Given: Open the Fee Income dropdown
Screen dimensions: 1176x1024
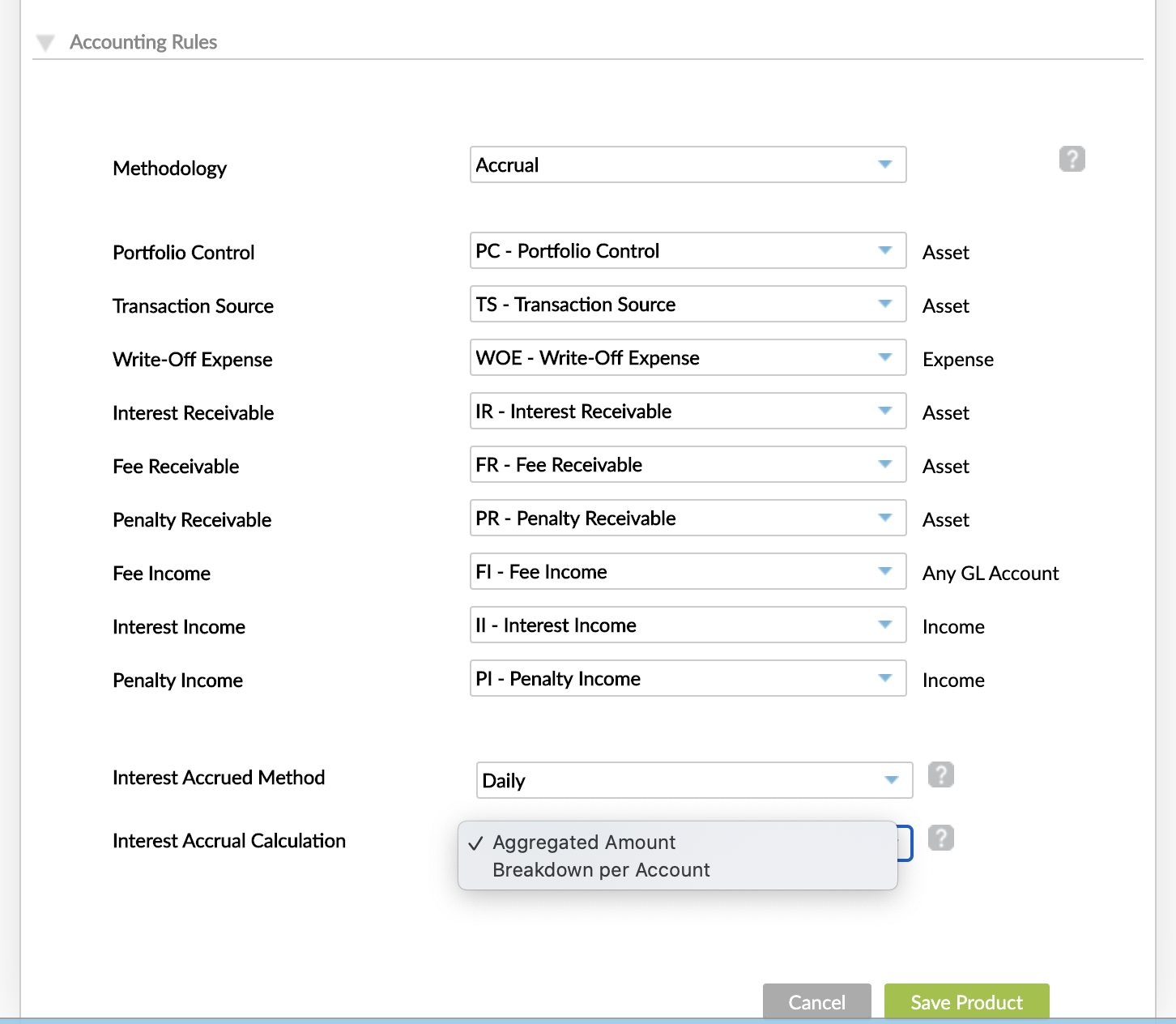Looking at the screenshot, I should 885,571.
